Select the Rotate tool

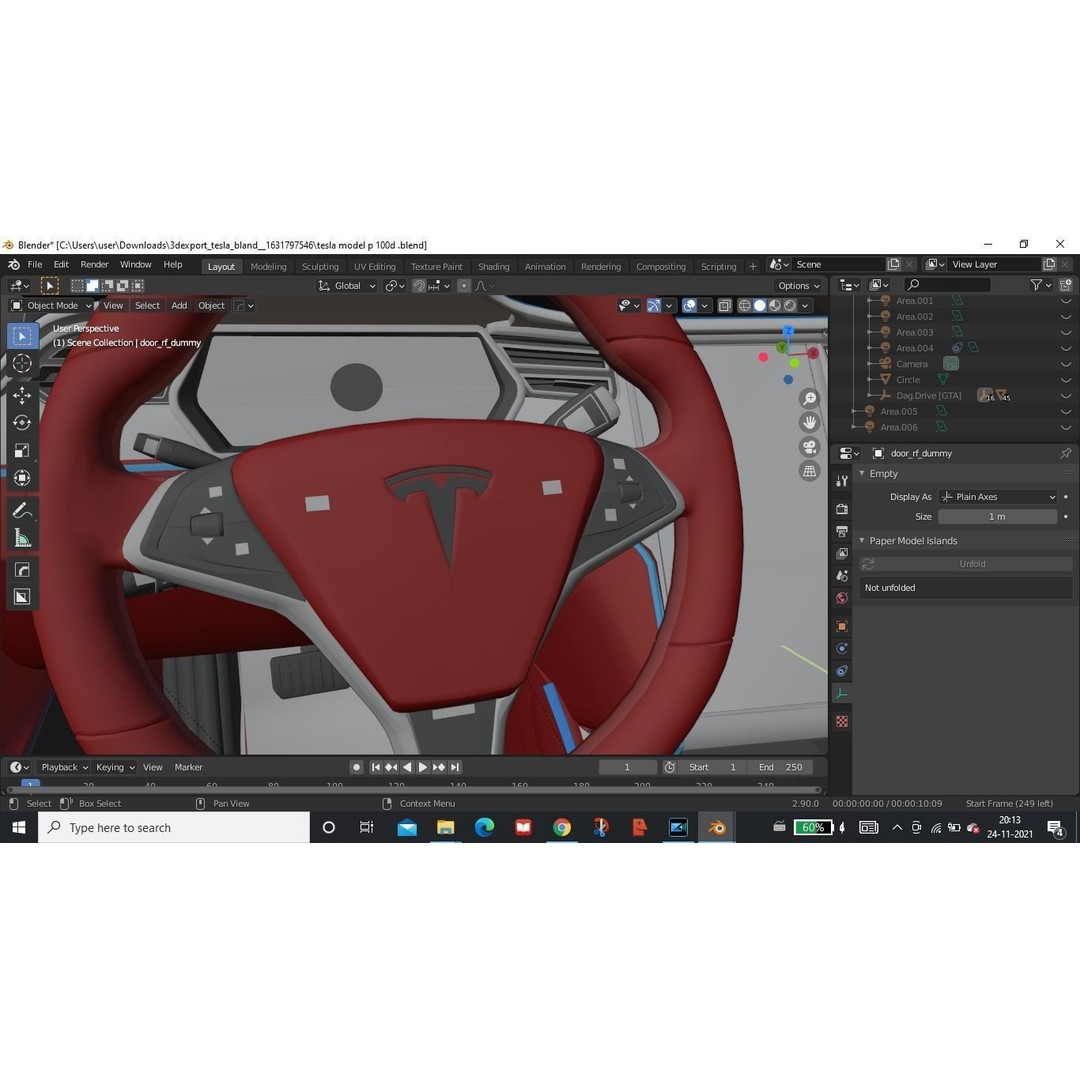click(22, 422)
